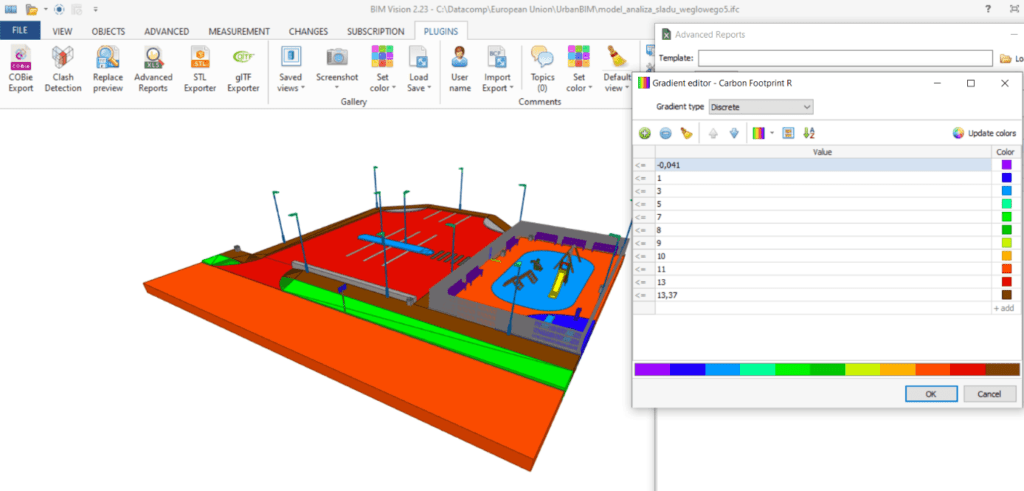Select the value cell containing 10
1024x491 pixels.
820,256
